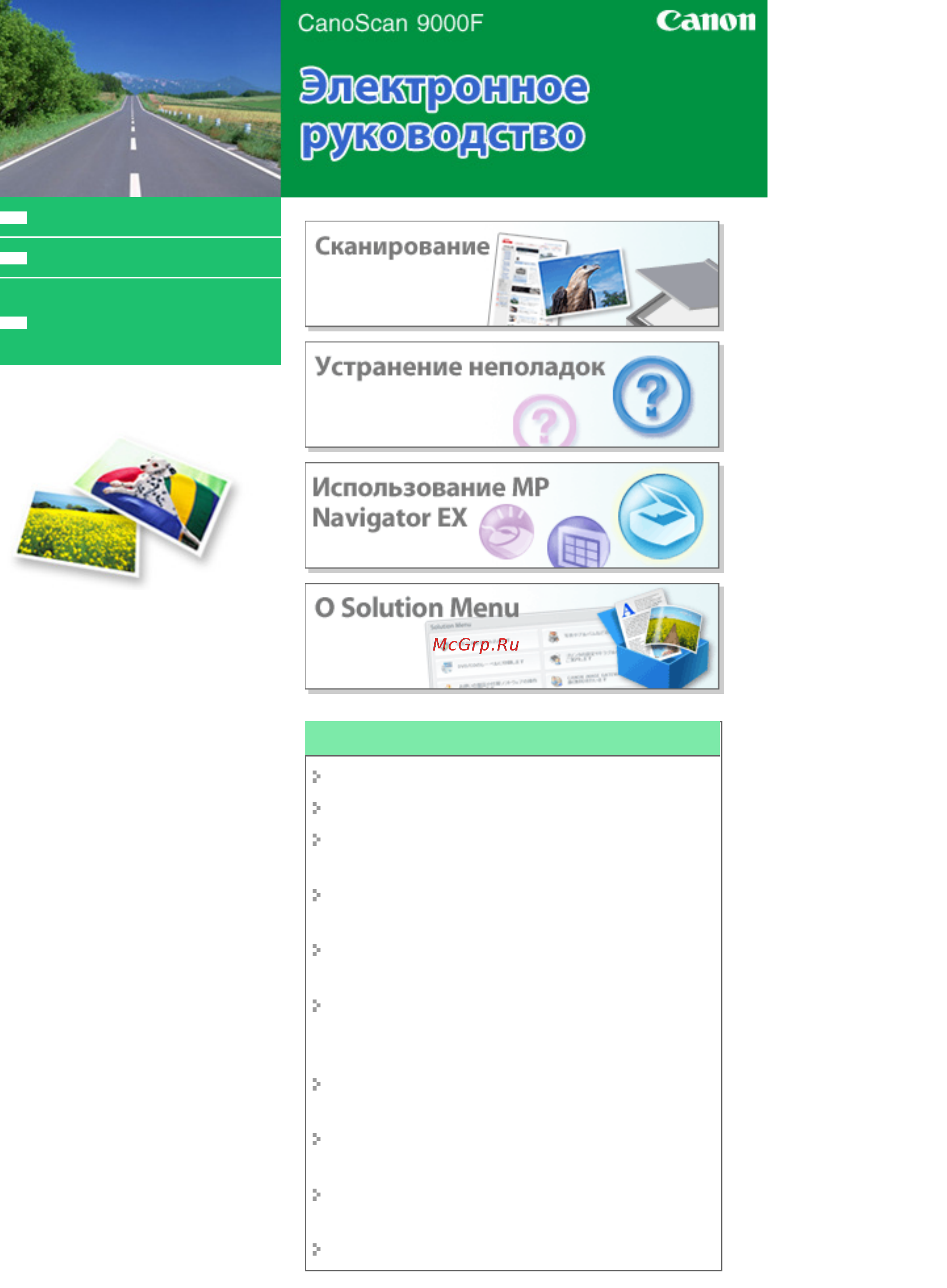
Task: Click the blue scanner circle icon
Action: [661, 517]
